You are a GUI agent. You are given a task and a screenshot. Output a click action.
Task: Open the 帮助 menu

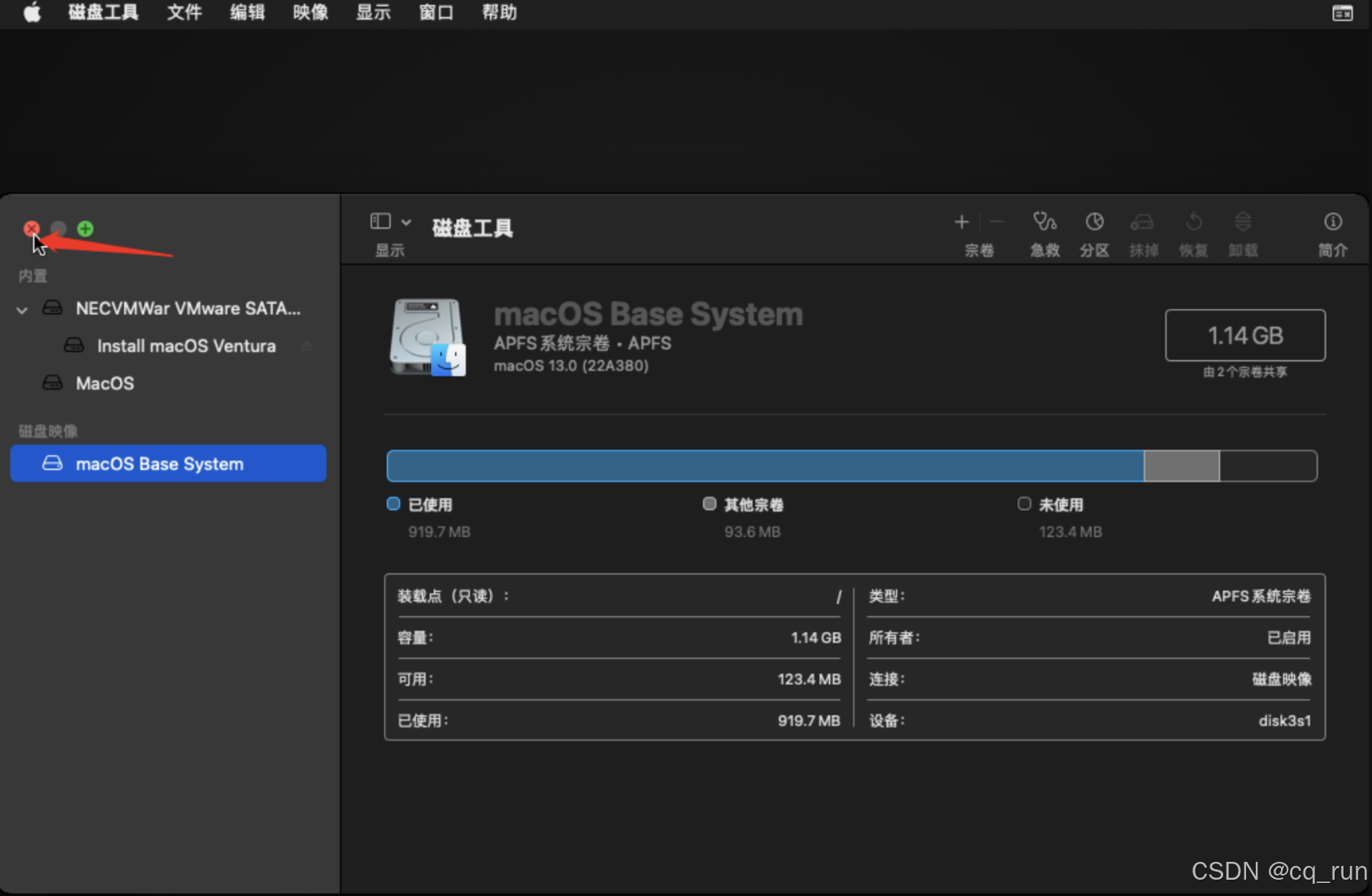tap(499, 12)
